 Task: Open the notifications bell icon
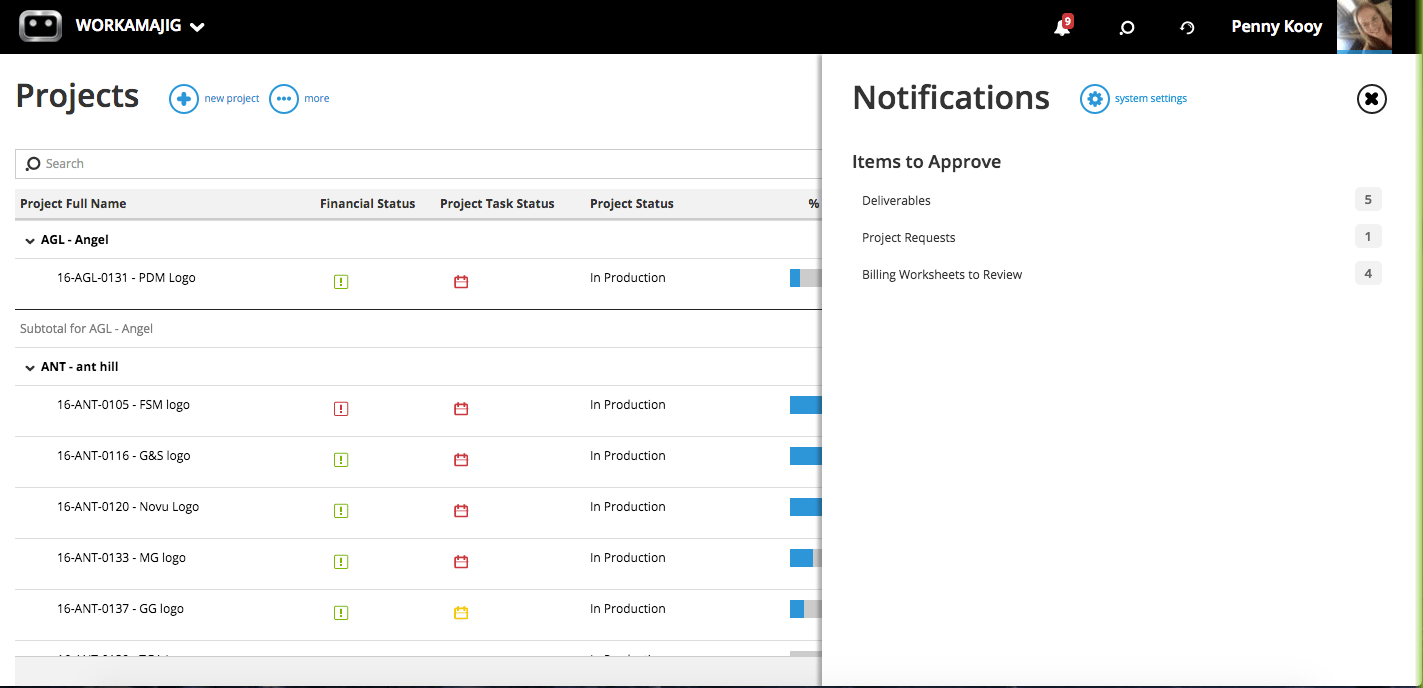click(1061, 26)
